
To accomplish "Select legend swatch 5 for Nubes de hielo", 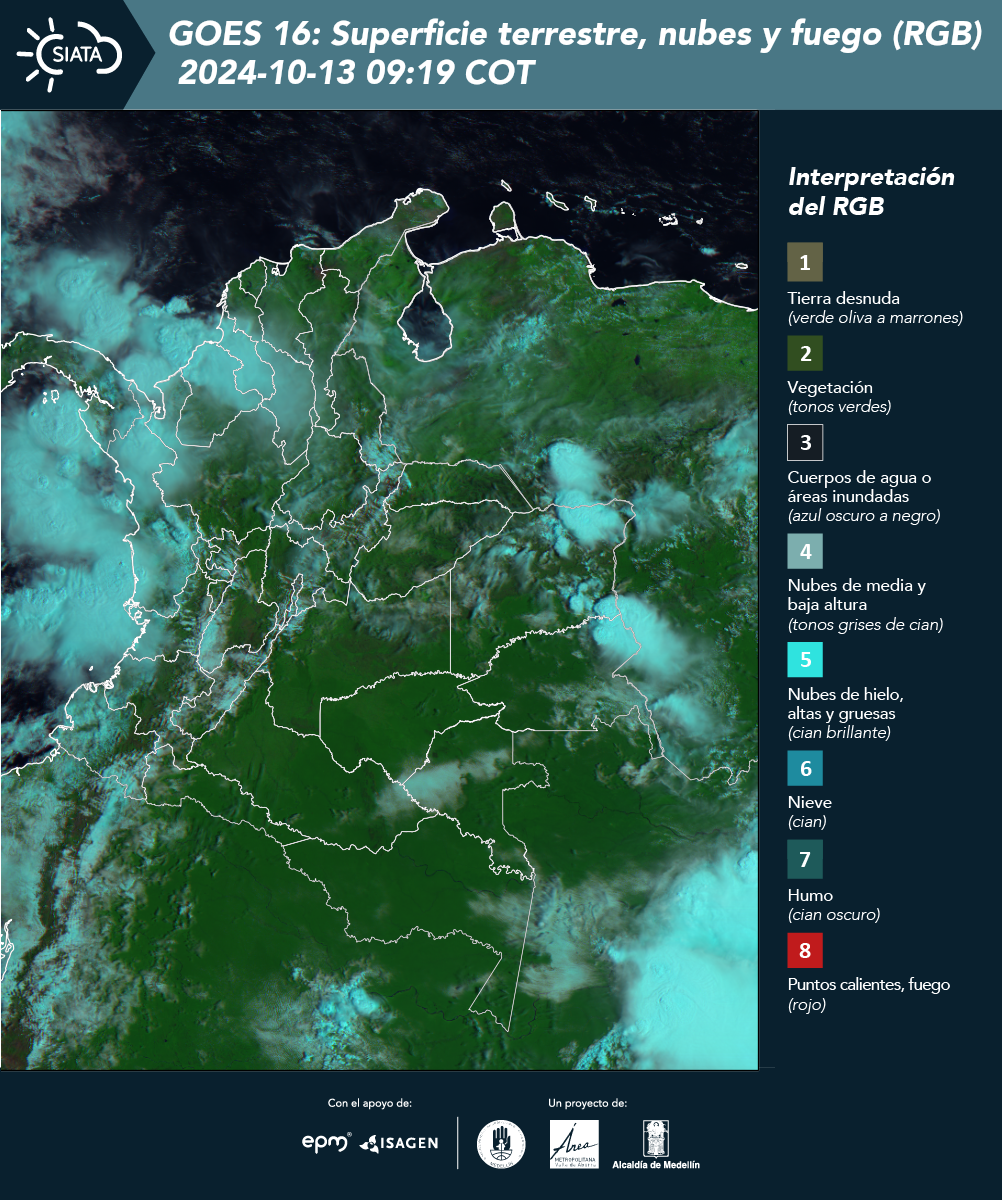I will click(805, 659).
